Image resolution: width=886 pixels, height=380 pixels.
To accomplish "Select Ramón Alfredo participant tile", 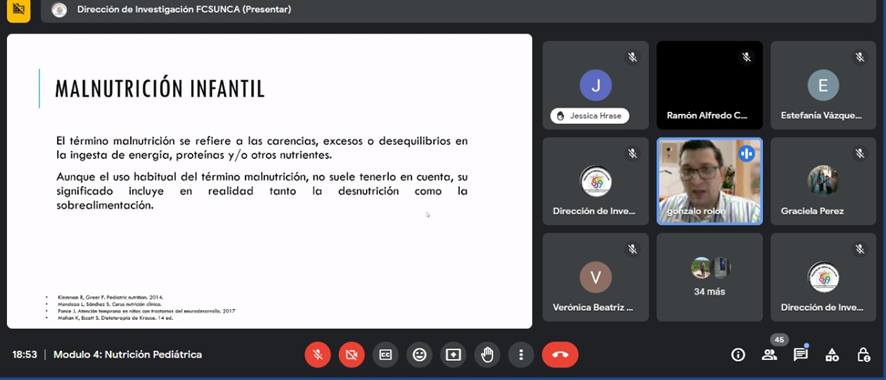I will pyautogui.click(x=709, y=85).
